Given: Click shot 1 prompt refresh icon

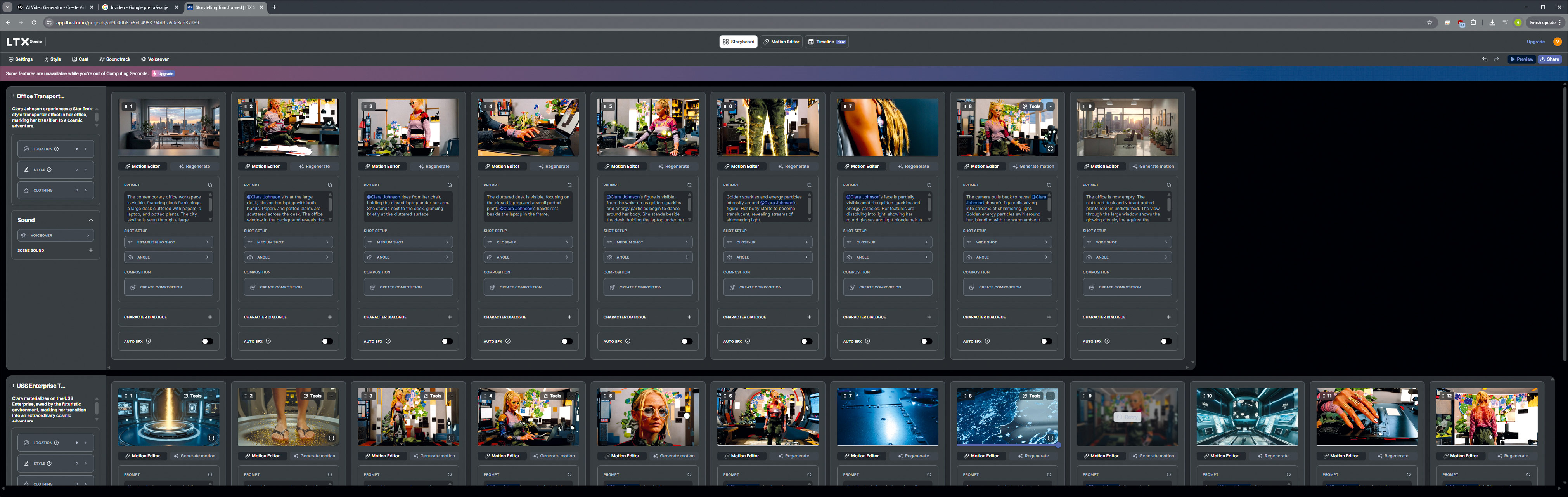Looking at the screenshot, I should click(210, 185).
